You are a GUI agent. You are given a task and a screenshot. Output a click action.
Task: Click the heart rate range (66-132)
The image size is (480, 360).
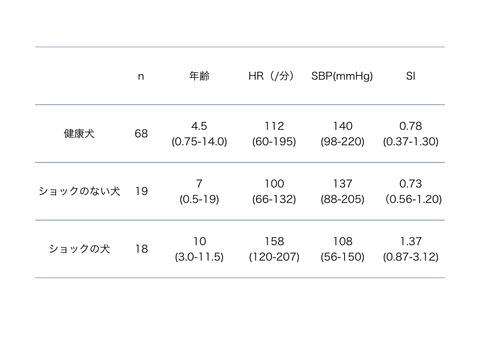point(274,199)
